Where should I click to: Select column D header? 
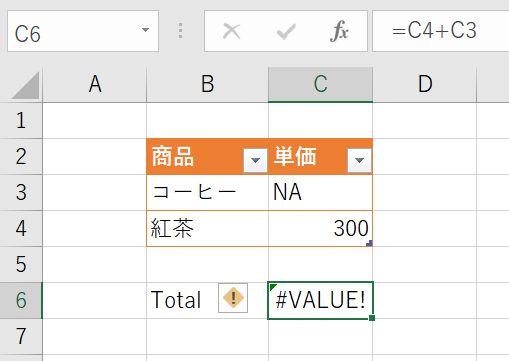(x=425, y=85)
